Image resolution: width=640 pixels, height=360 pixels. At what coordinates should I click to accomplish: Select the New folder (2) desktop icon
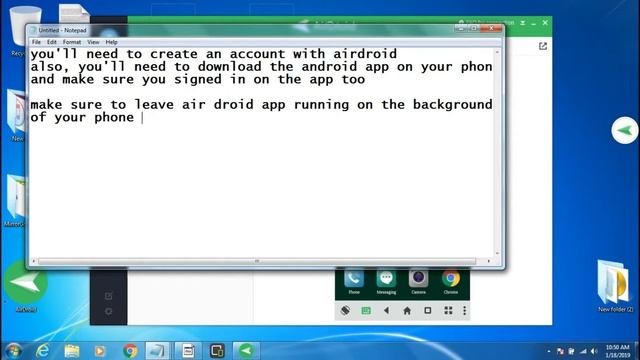click(615, 287)
